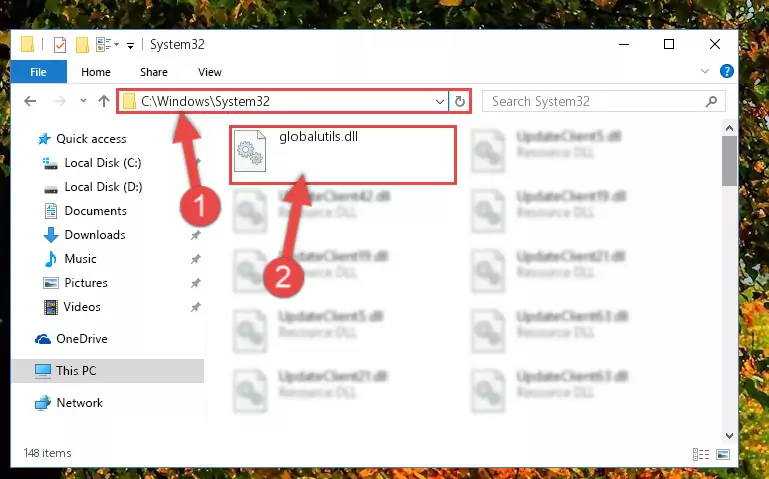Select the globalutils.dll file
The width and height of the screenshot is (769, 479).
343,155
